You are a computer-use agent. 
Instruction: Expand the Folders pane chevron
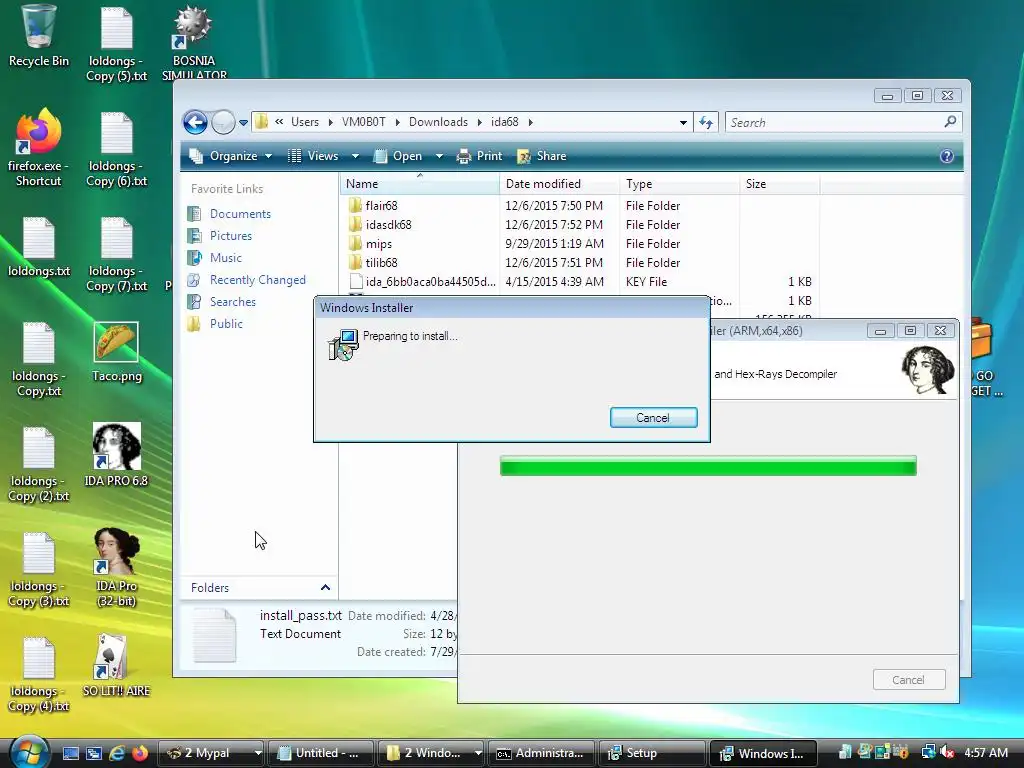tap(325, 587)
